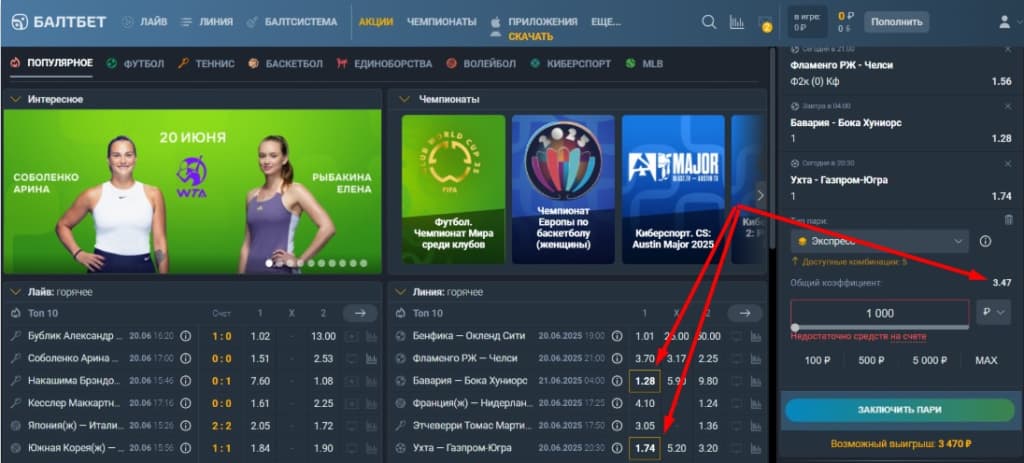Click the БАЛТБЕТ logo

coord(59,22)
